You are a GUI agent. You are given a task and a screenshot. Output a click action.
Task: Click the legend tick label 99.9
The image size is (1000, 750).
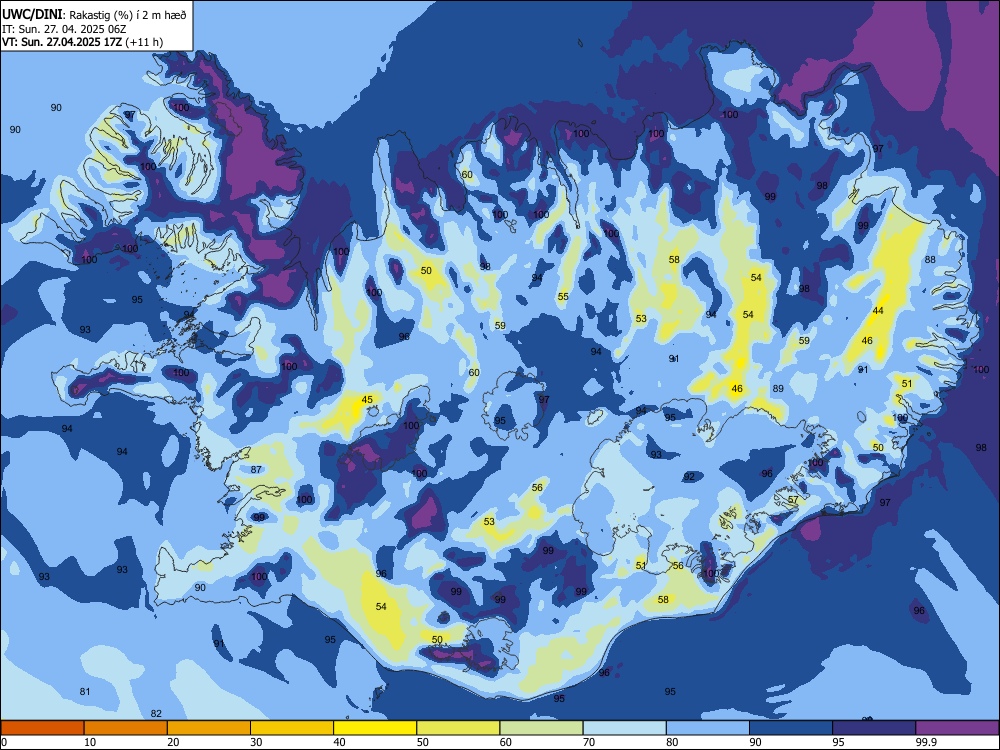point(925,742)
